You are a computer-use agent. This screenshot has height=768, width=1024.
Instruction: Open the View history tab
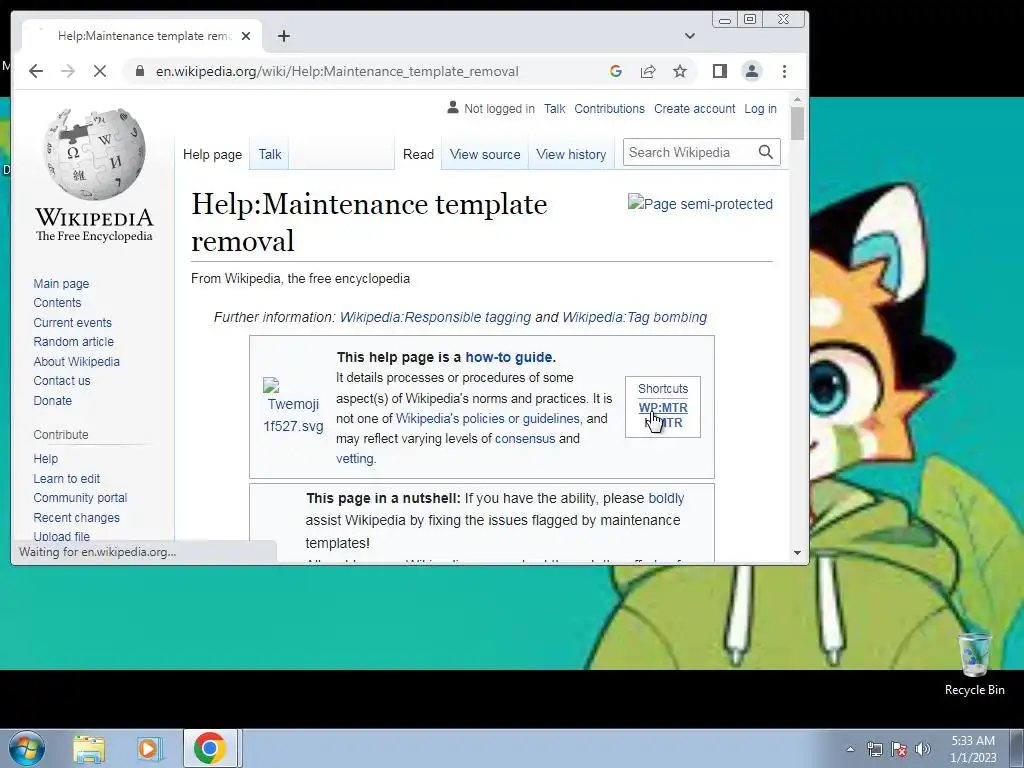point(571,155)
